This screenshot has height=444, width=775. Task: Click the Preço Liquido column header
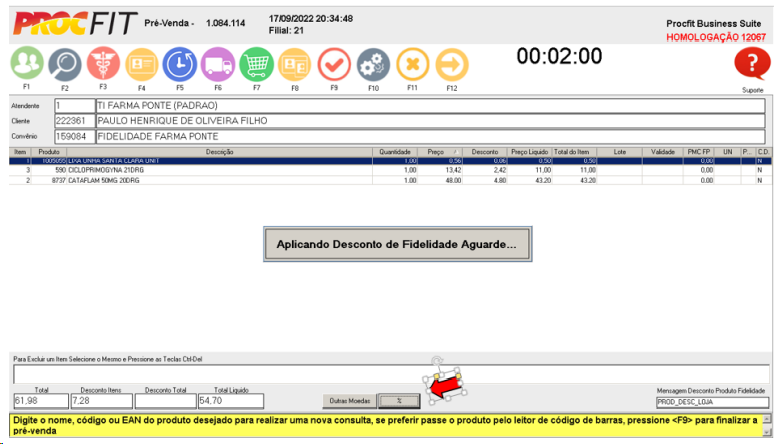click(529, 152)
